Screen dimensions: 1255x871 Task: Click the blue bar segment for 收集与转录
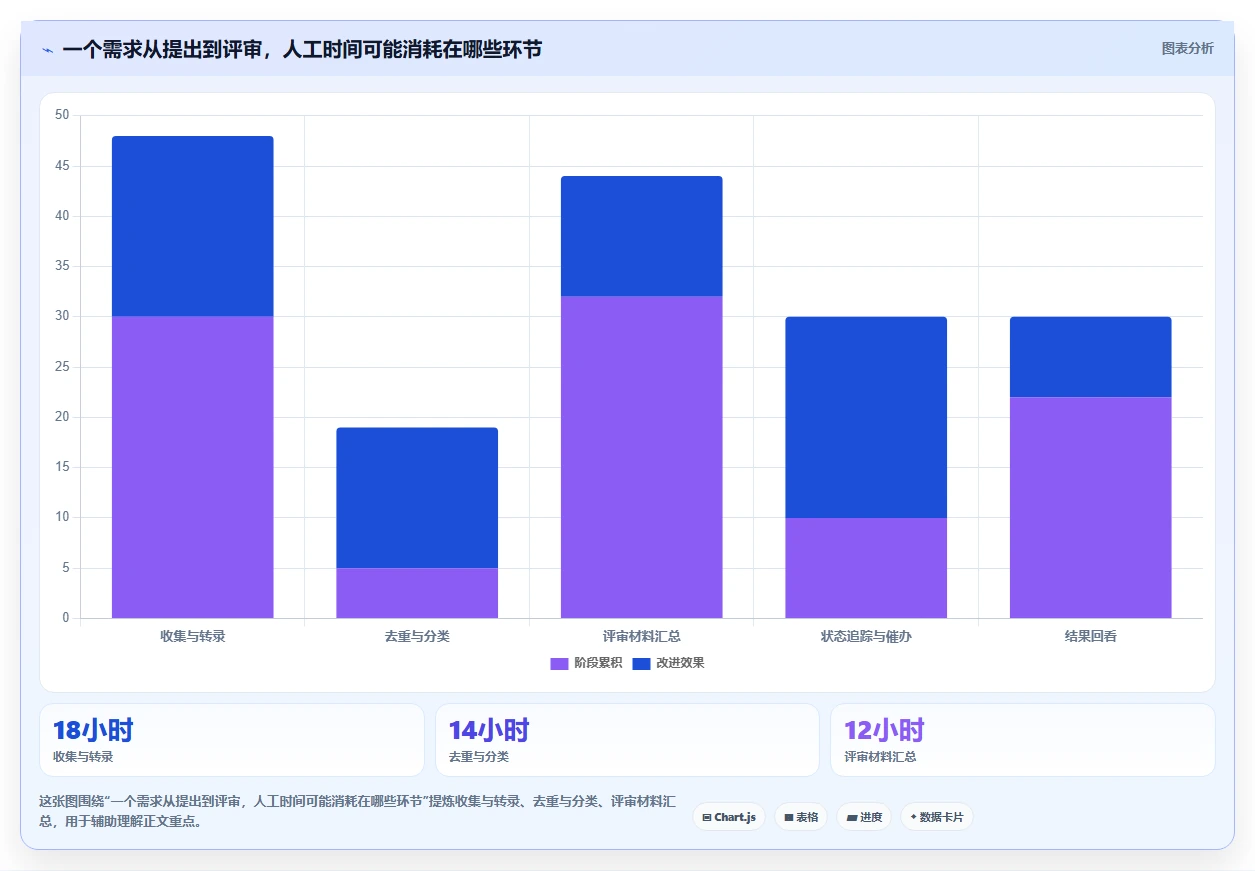[192, 226]
